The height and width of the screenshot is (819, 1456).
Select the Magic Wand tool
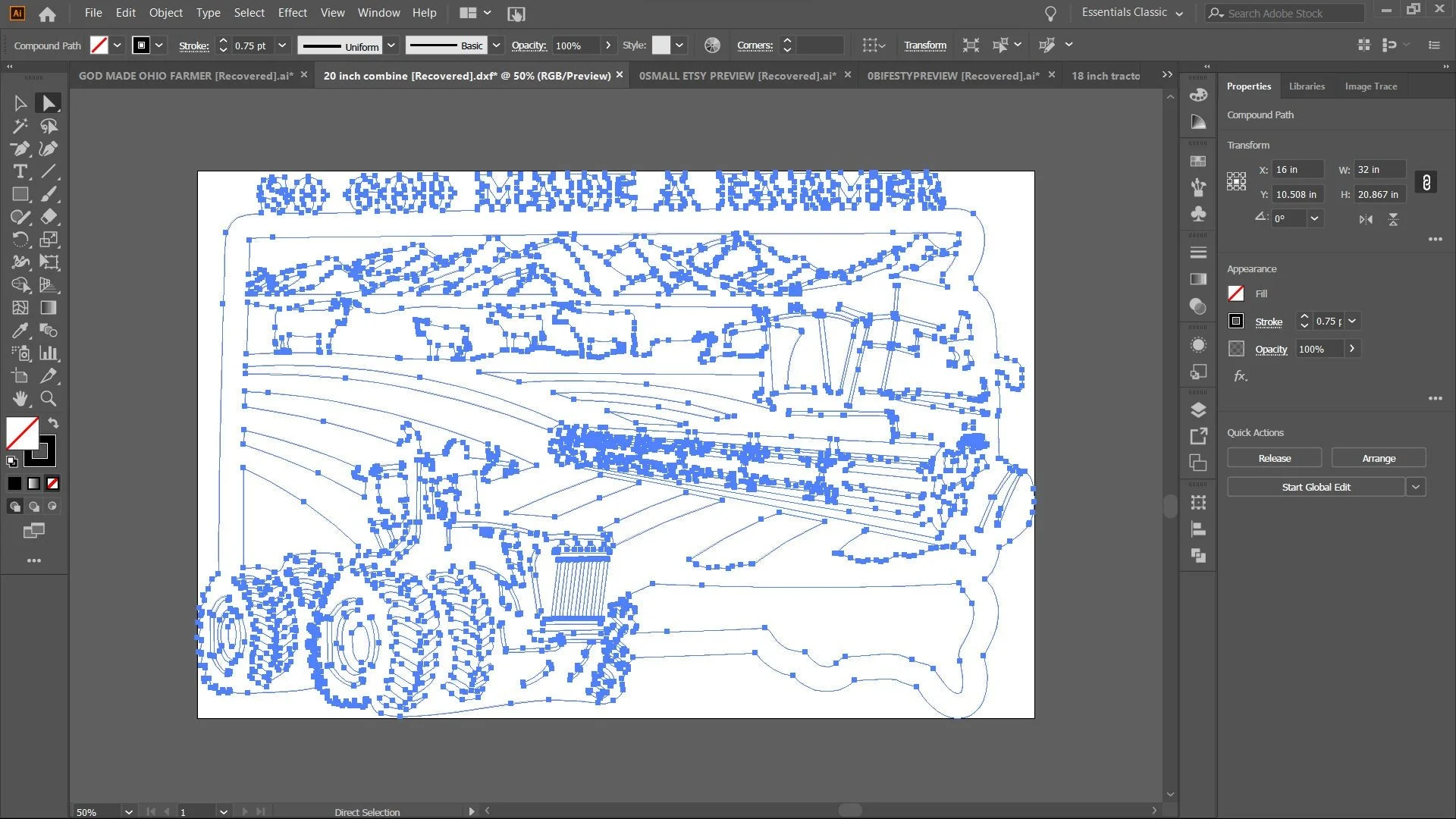20,126
